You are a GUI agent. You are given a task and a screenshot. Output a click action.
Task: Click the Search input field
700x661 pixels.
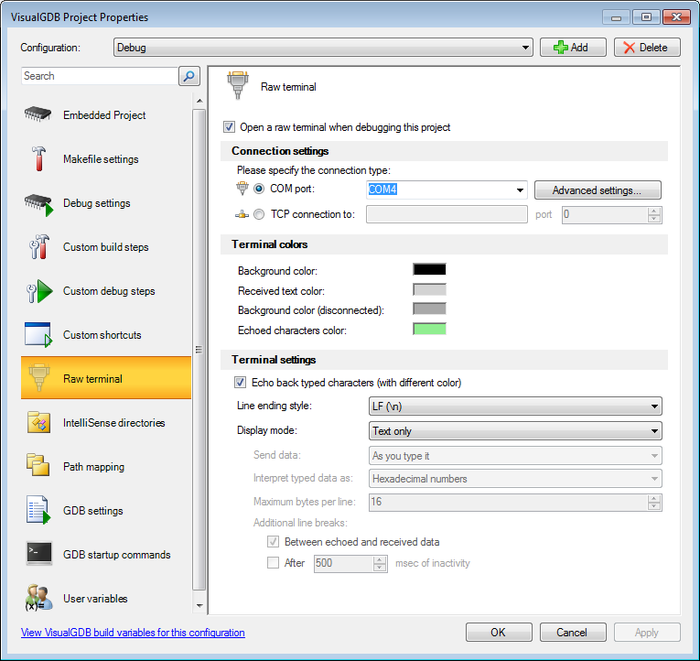point(100,76)
